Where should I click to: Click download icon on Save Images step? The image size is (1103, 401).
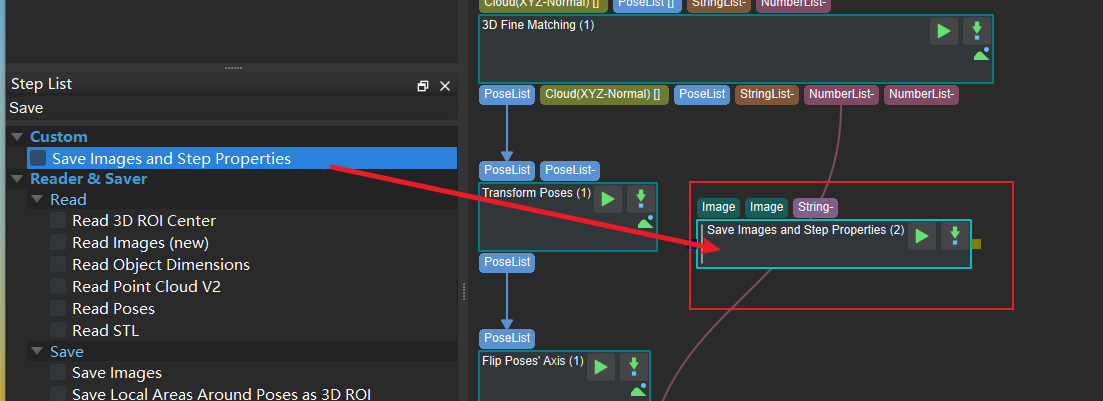tap(955, 236)
